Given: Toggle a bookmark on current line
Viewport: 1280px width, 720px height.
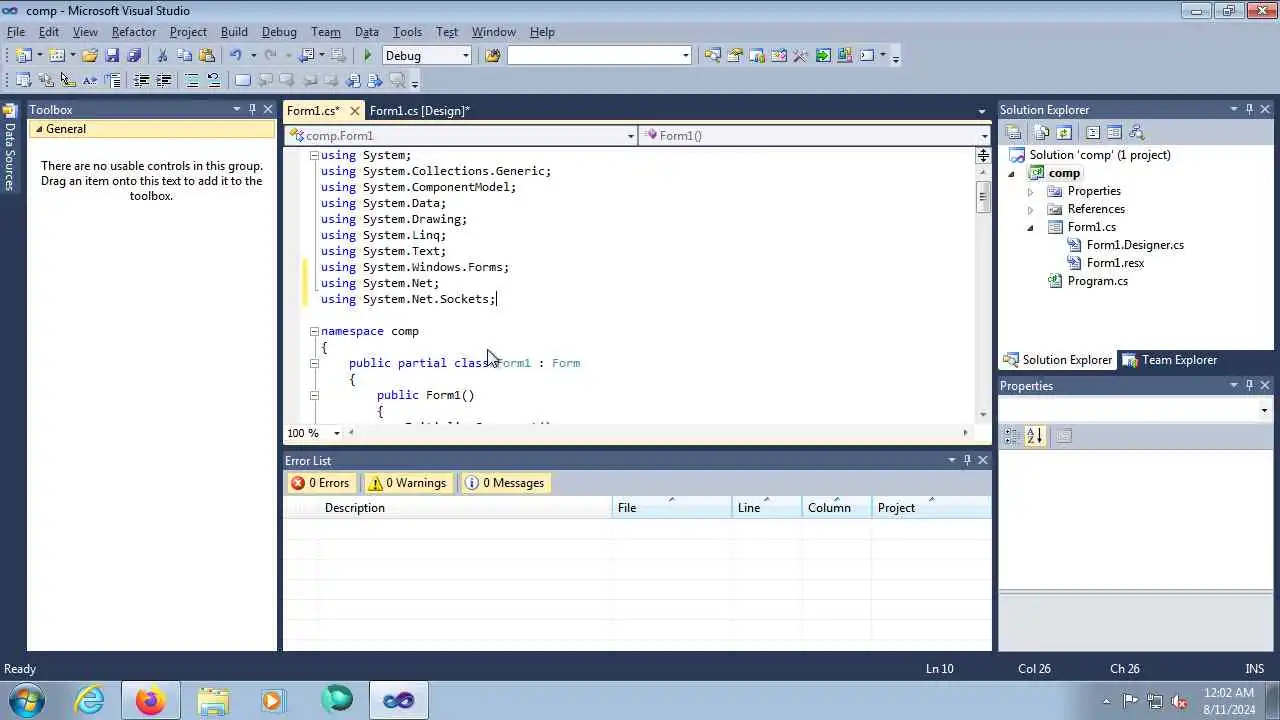Looking at the screenshot, I should pos(242,80).
